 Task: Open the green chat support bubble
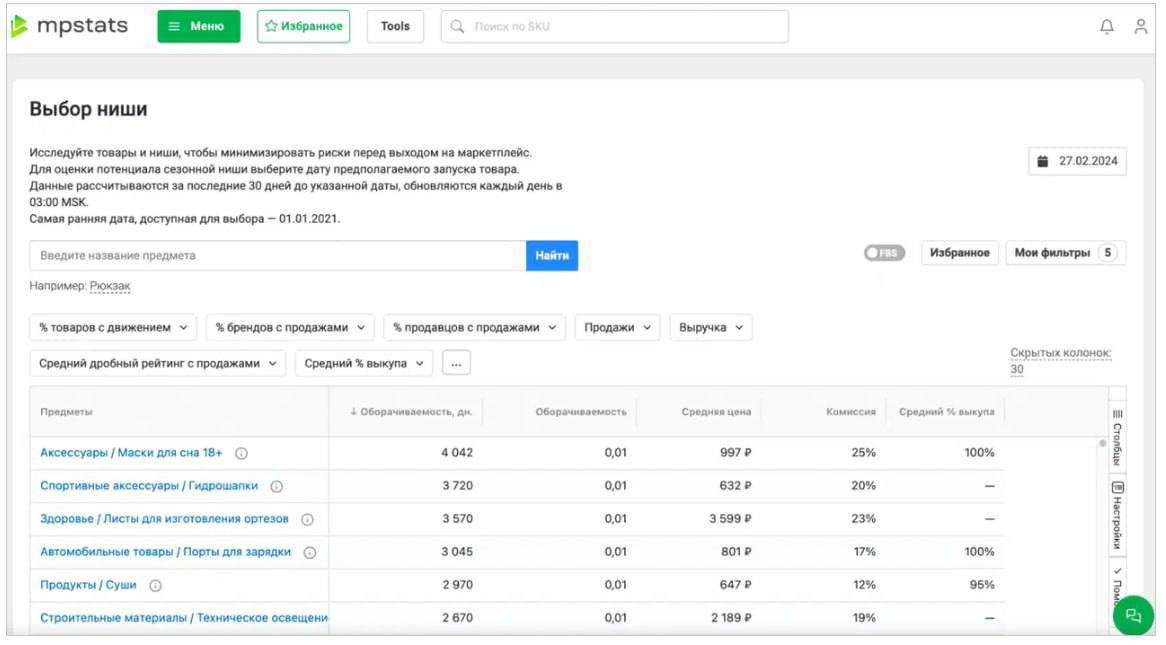coord(1133,616)
